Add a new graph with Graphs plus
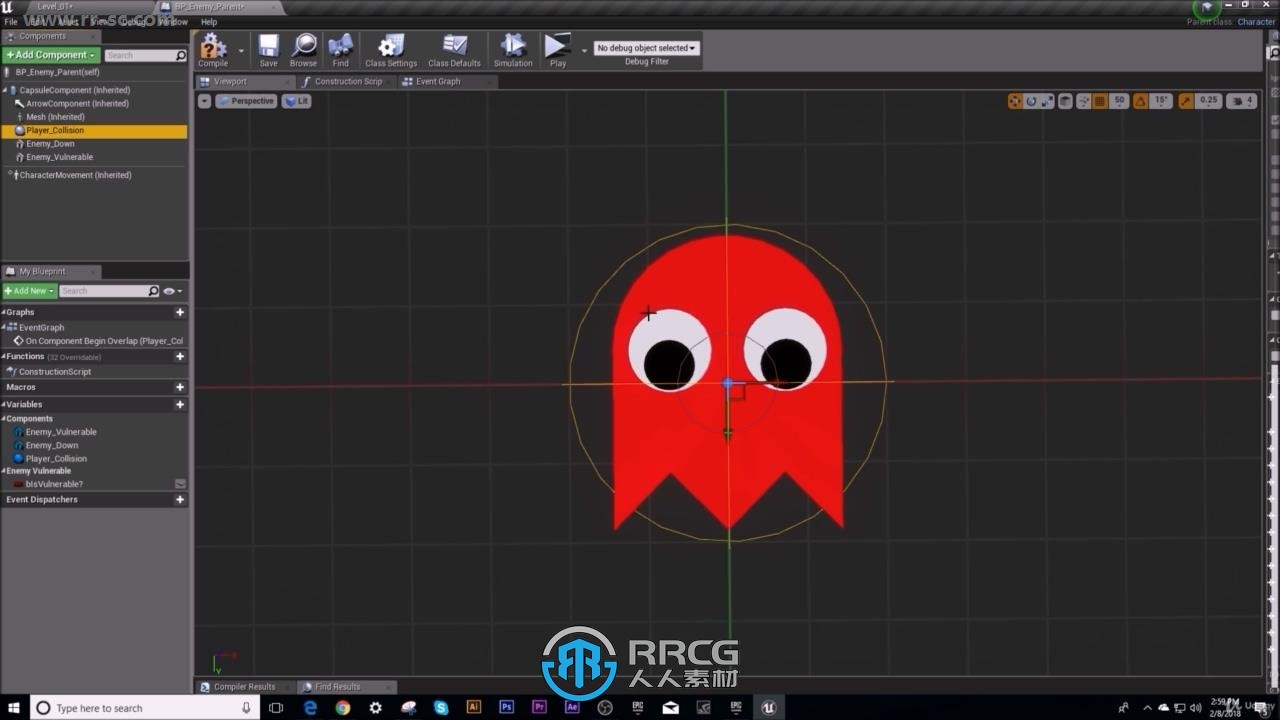This screenshot has width=1280, height=720. coord(180,312)
